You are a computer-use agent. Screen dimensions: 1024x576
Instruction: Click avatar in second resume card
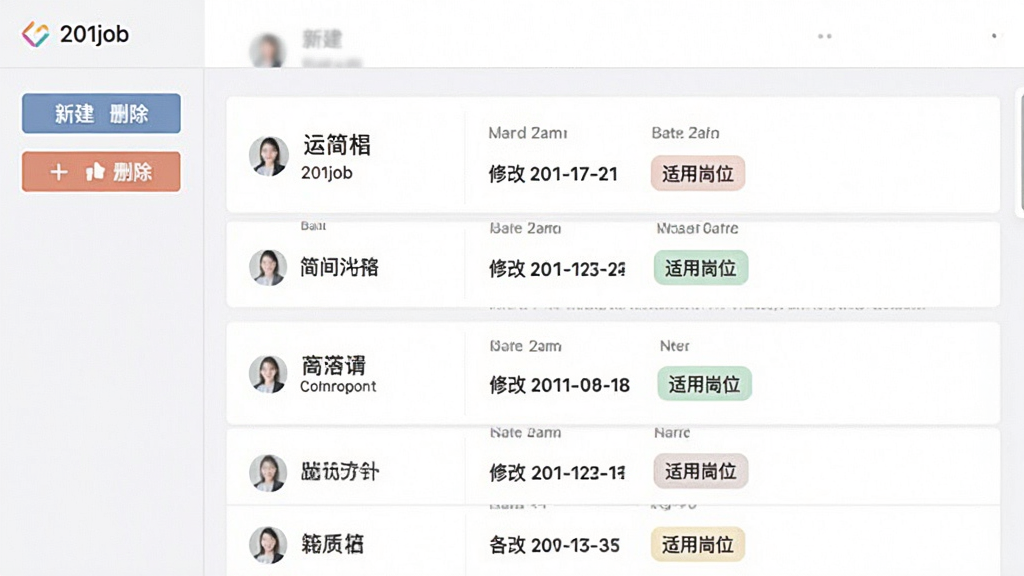coord(268,267)
